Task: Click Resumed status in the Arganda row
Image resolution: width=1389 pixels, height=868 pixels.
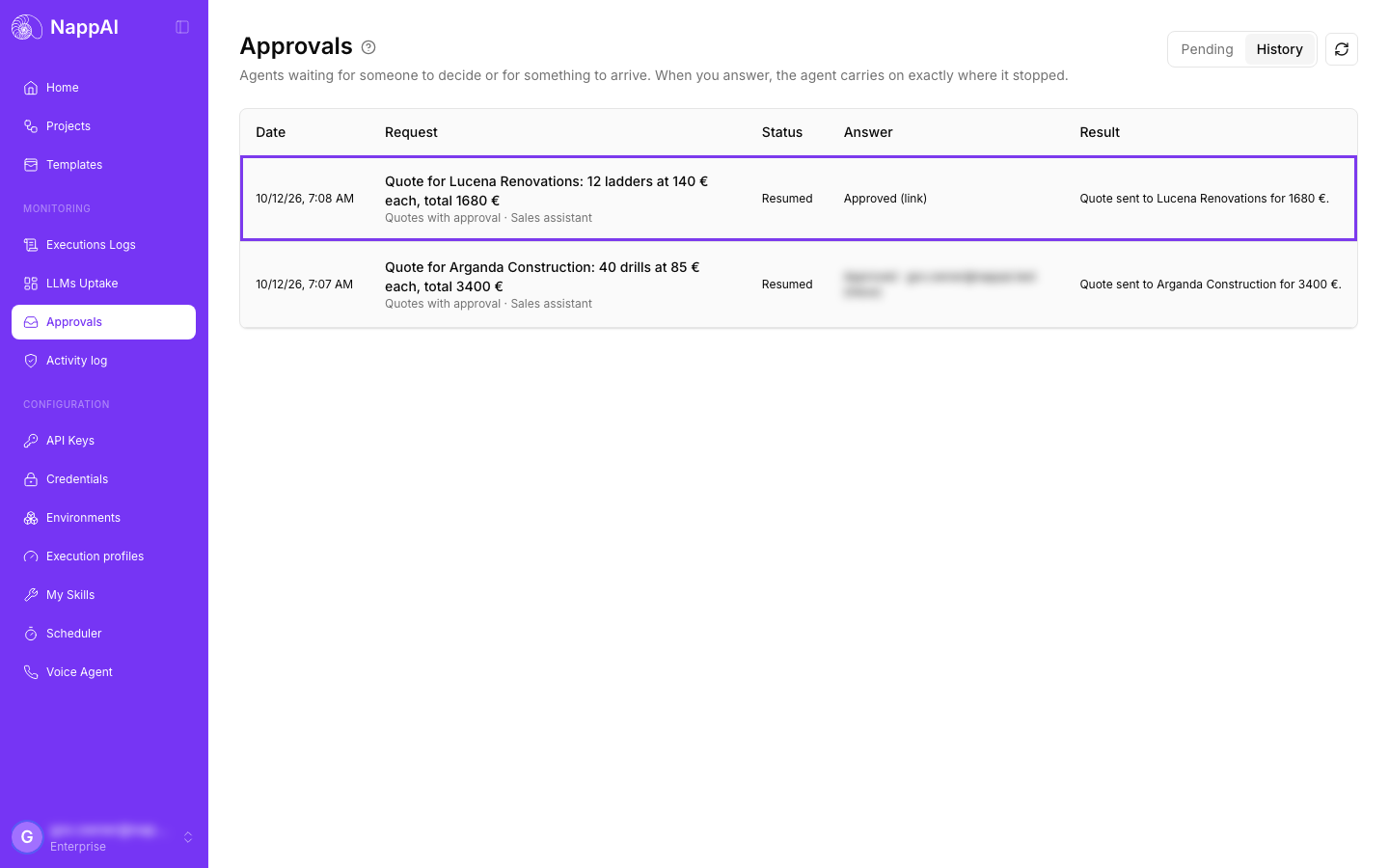Action: point(787,285)
